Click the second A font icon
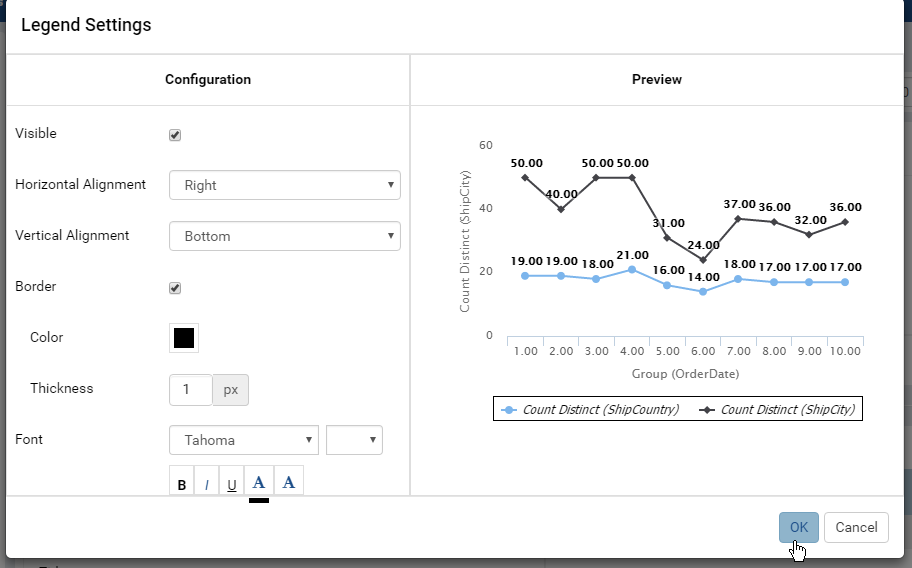912x568 pixels. point(288,483)
